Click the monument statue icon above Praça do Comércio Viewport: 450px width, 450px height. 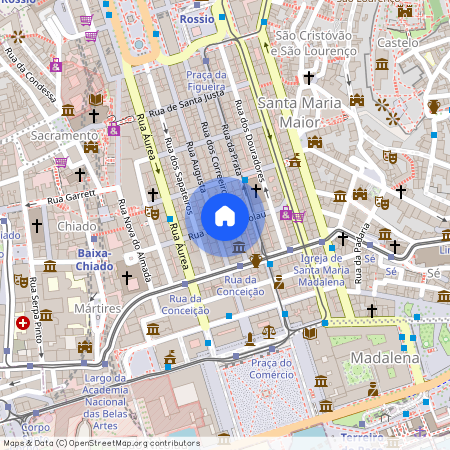tap(250, 339)
